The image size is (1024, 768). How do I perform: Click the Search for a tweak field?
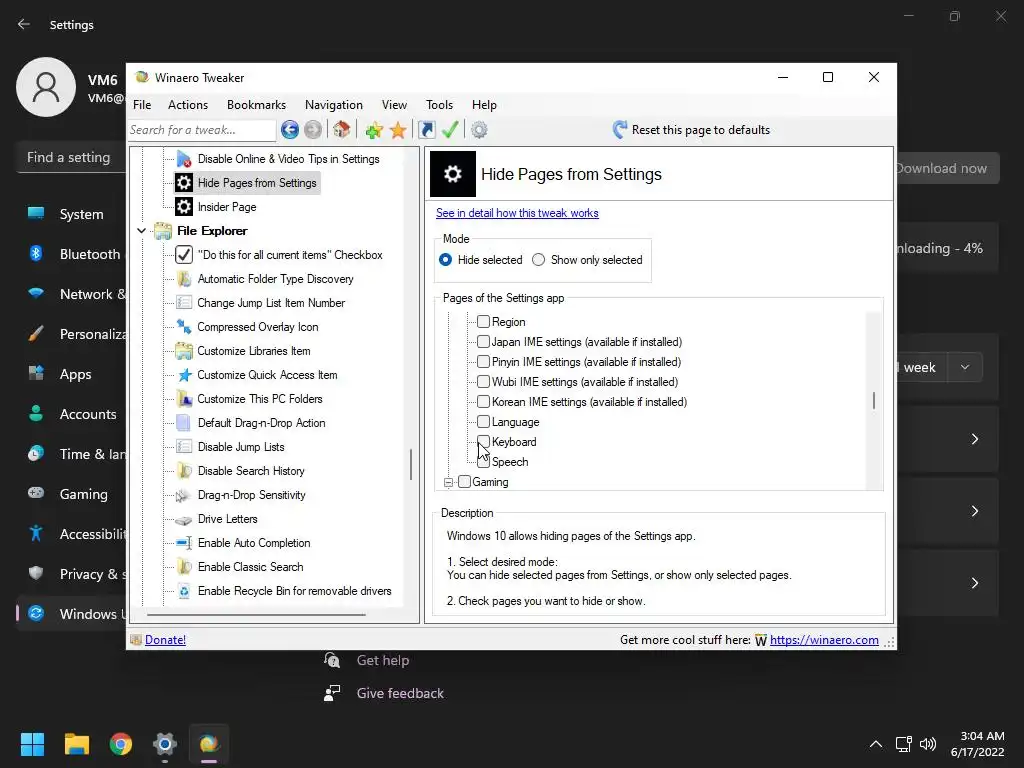[202, 130]
